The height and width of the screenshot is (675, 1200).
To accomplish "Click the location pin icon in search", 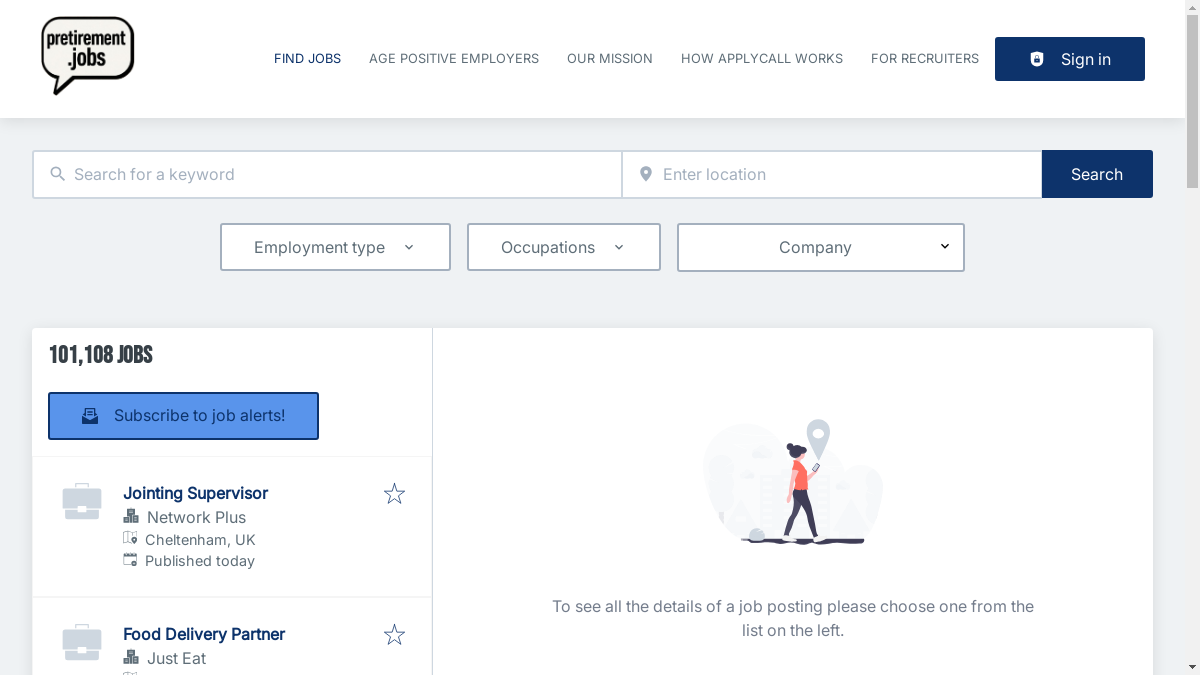I will (x=646, y=174).
